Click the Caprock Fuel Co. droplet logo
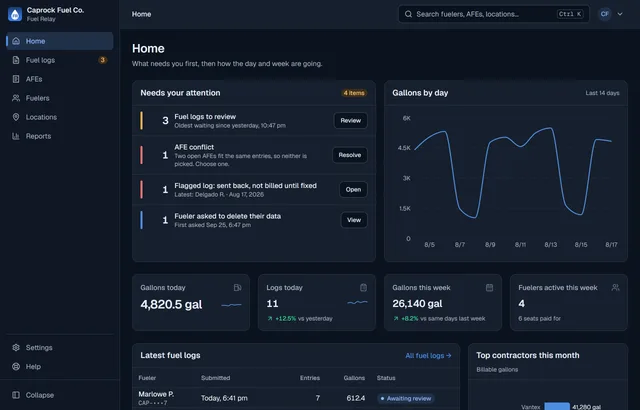Viewport: 640px width, 410px height. click(15, 14)
